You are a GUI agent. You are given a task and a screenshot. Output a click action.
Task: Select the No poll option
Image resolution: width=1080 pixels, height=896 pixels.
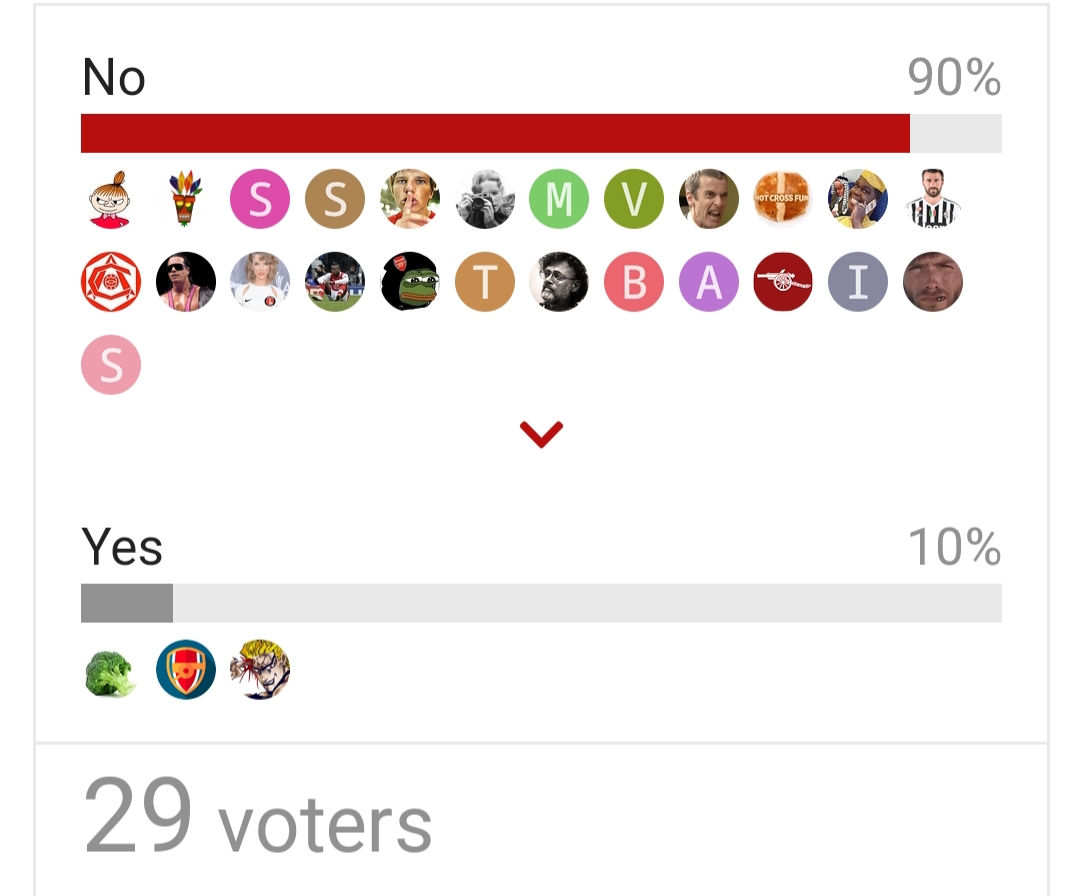pyautogui.click(x=114, y=76)
